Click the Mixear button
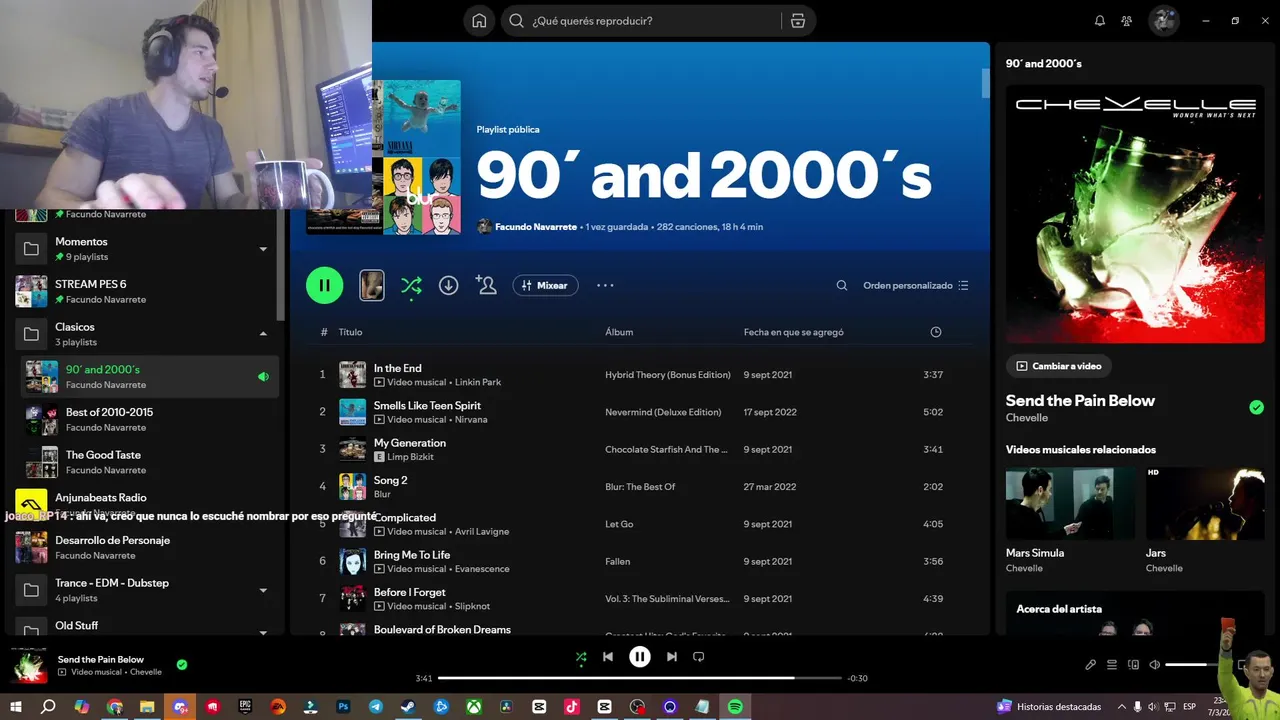This screenshot has width=1280, height=720. point(545,285)
